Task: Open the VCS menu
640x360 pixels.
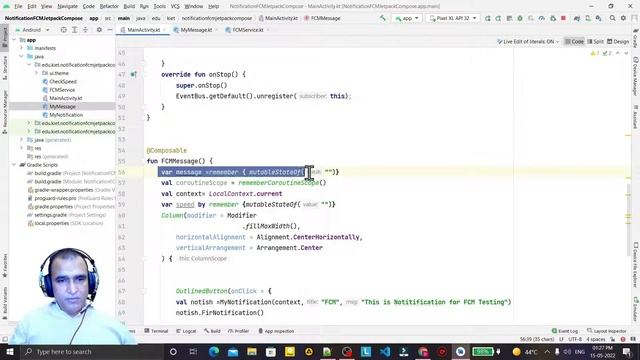Action: (175, 6)
